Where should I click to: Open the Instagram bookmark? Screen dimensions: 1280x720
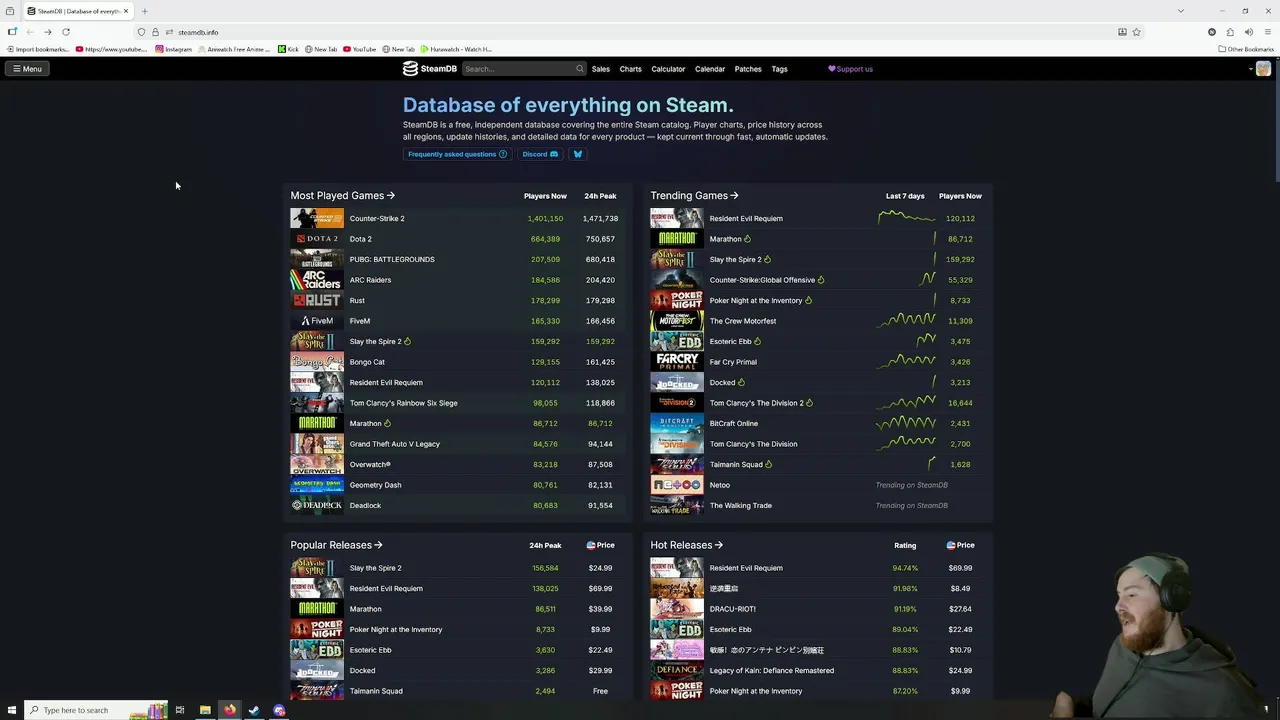click(x=173, y=49)
